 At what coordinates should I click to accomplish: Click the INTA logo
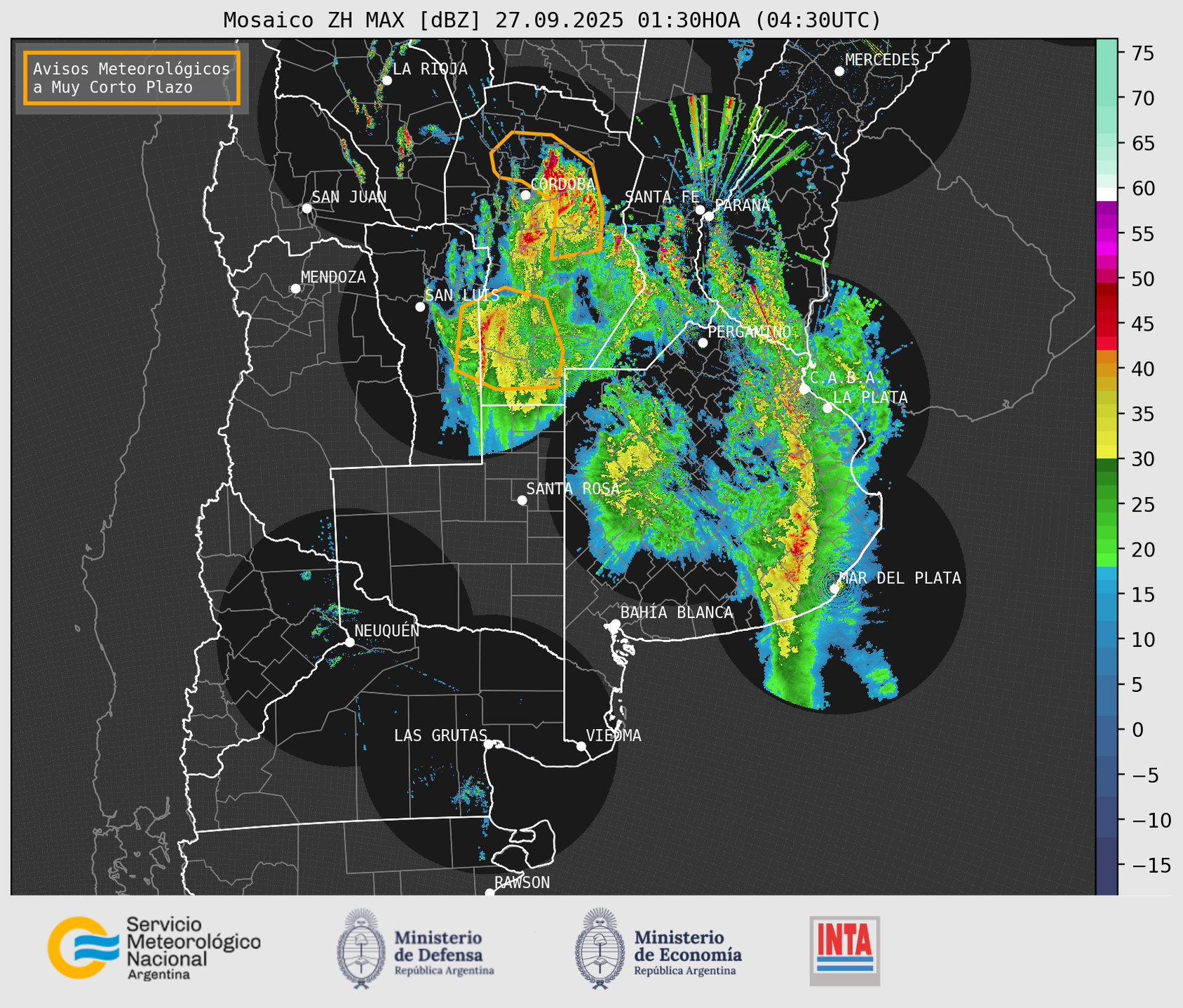tap(844, 950)
